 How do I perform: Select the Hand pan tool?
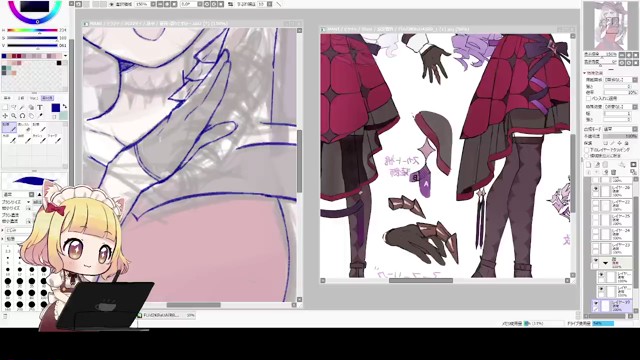coord(31,116)
